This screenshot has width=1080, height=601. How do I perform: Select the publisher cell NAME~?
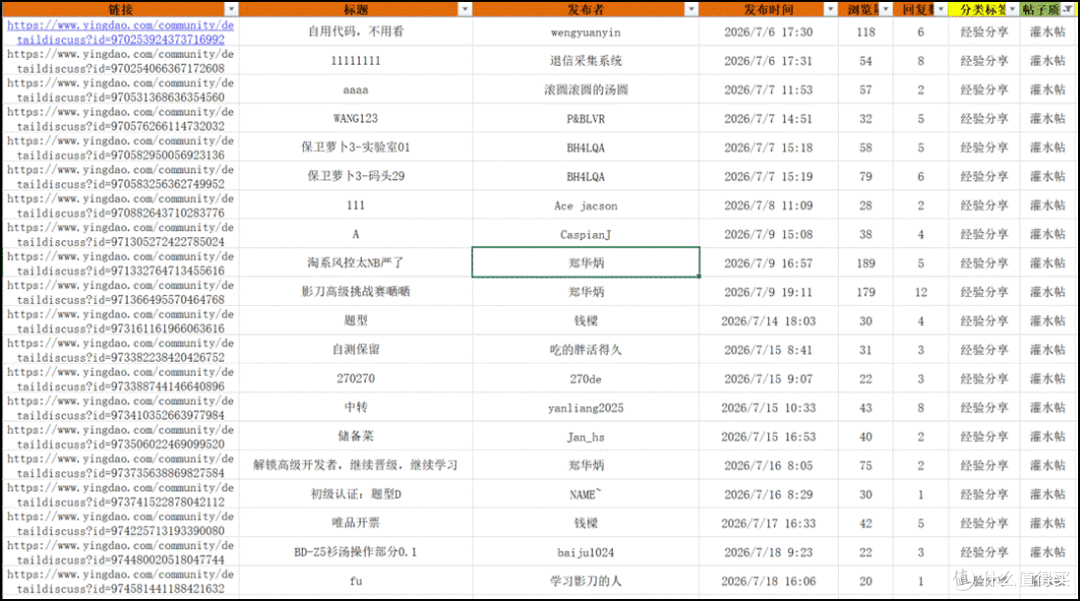585,494
